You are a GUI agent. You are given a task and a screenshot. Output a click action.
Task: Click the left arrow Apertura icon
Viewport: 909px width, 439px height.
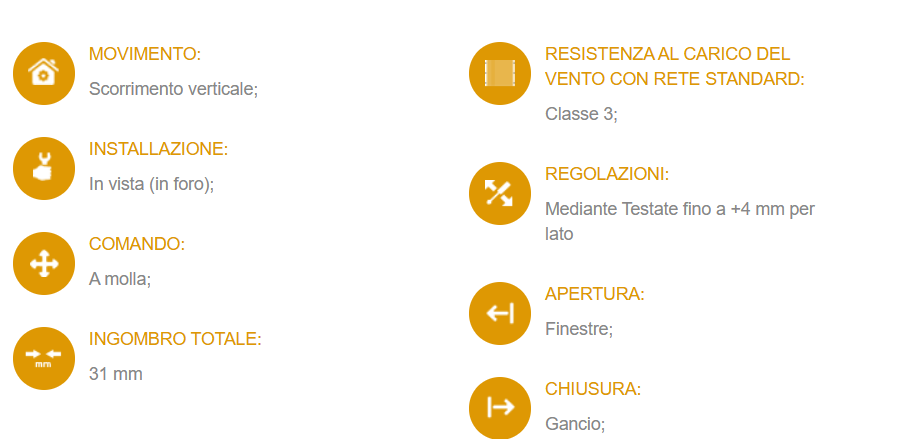500,314
